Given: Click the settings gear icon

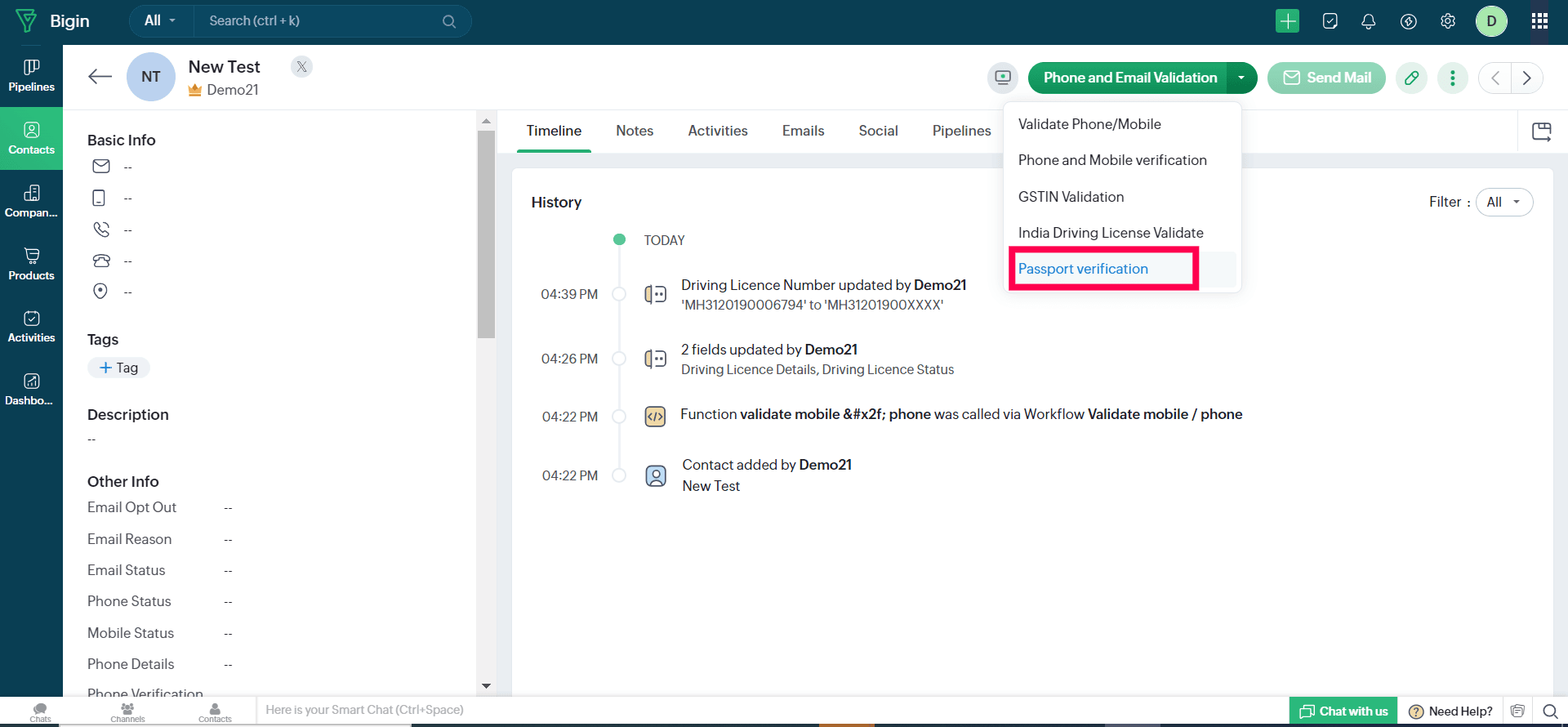Looking at the screenshot, I should pos(1448,21).
